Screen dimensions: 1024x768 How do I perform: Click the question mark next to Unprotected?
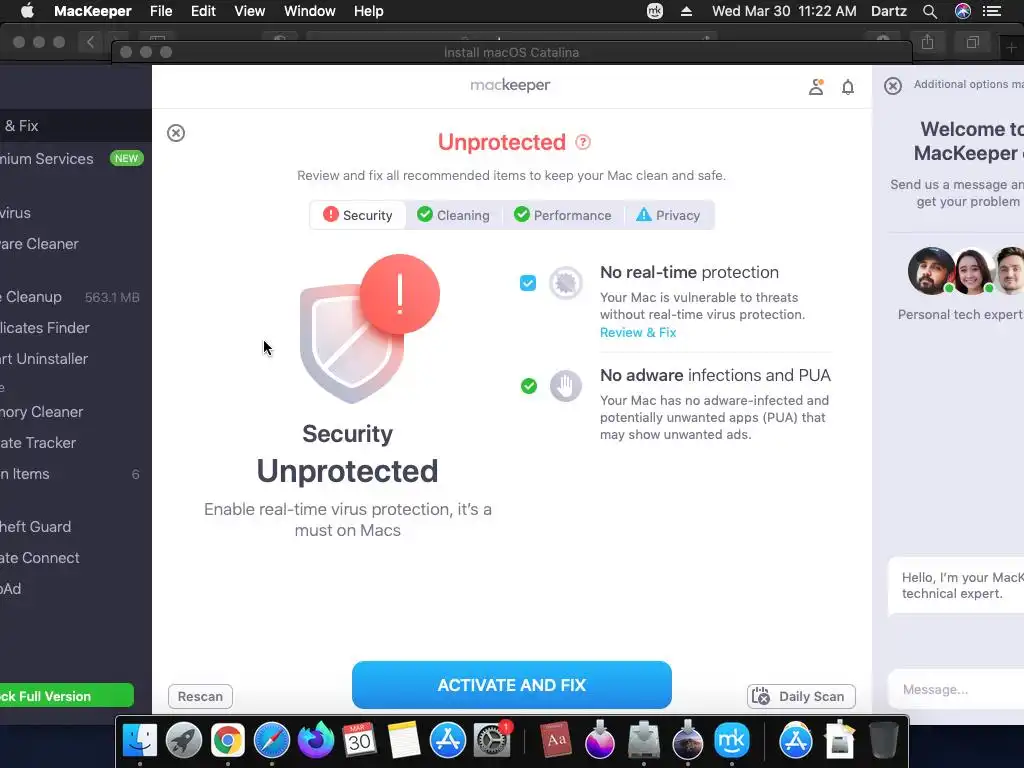[583, 142]
